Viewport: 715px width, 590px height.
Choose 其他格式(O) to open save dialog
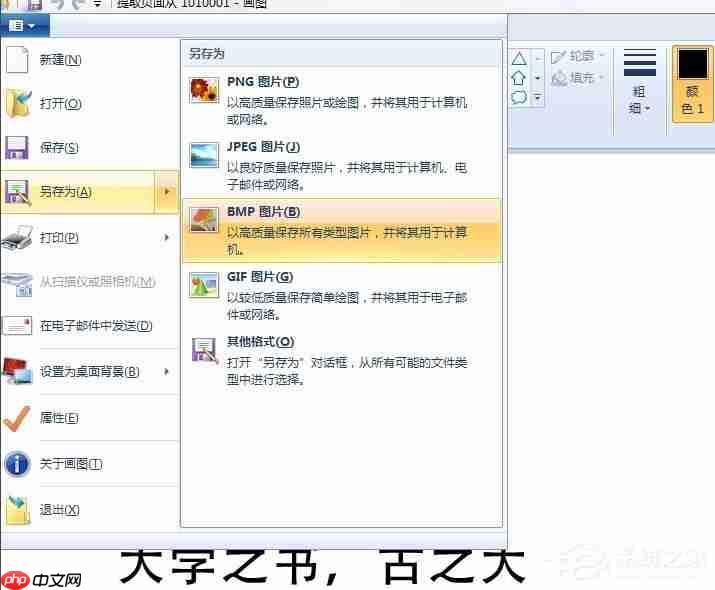pyautogui.click(x=341, y=360)
